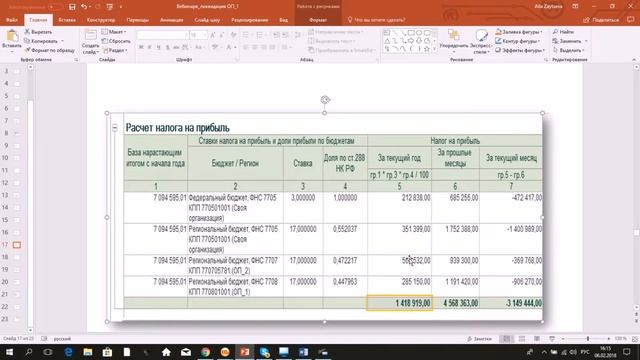
Task: Switch to Design (Конструктор) tab
Action: pos(101,20)
